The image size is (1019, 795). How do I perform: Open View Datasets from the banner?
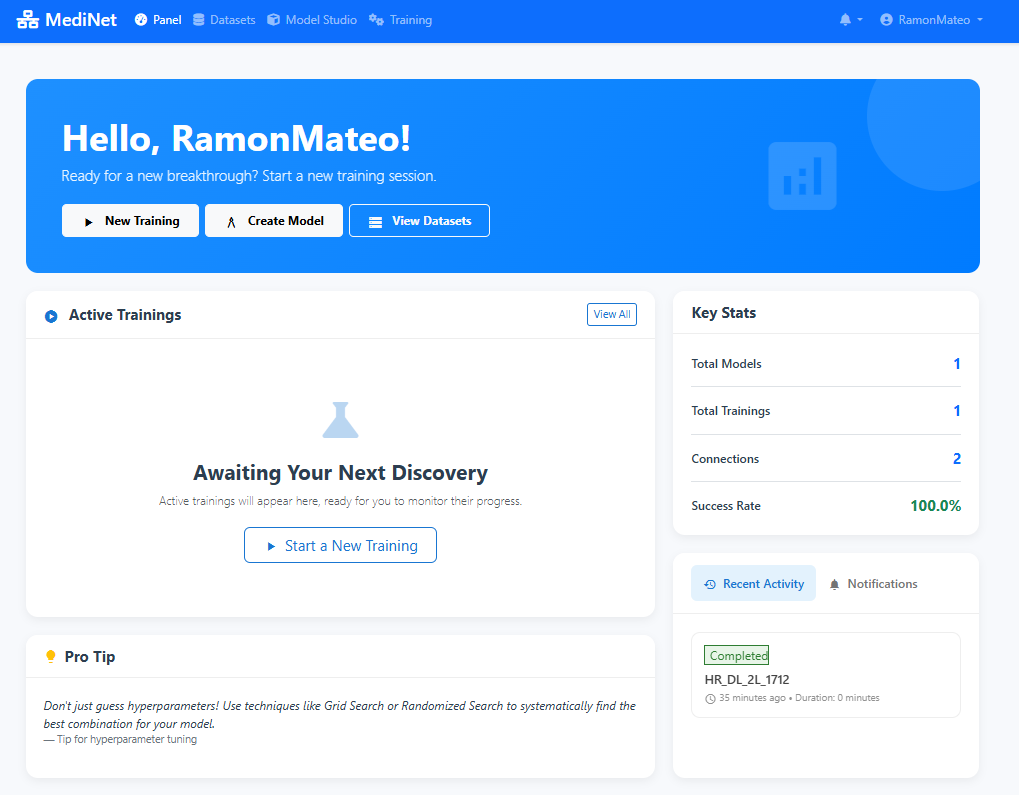419,221
